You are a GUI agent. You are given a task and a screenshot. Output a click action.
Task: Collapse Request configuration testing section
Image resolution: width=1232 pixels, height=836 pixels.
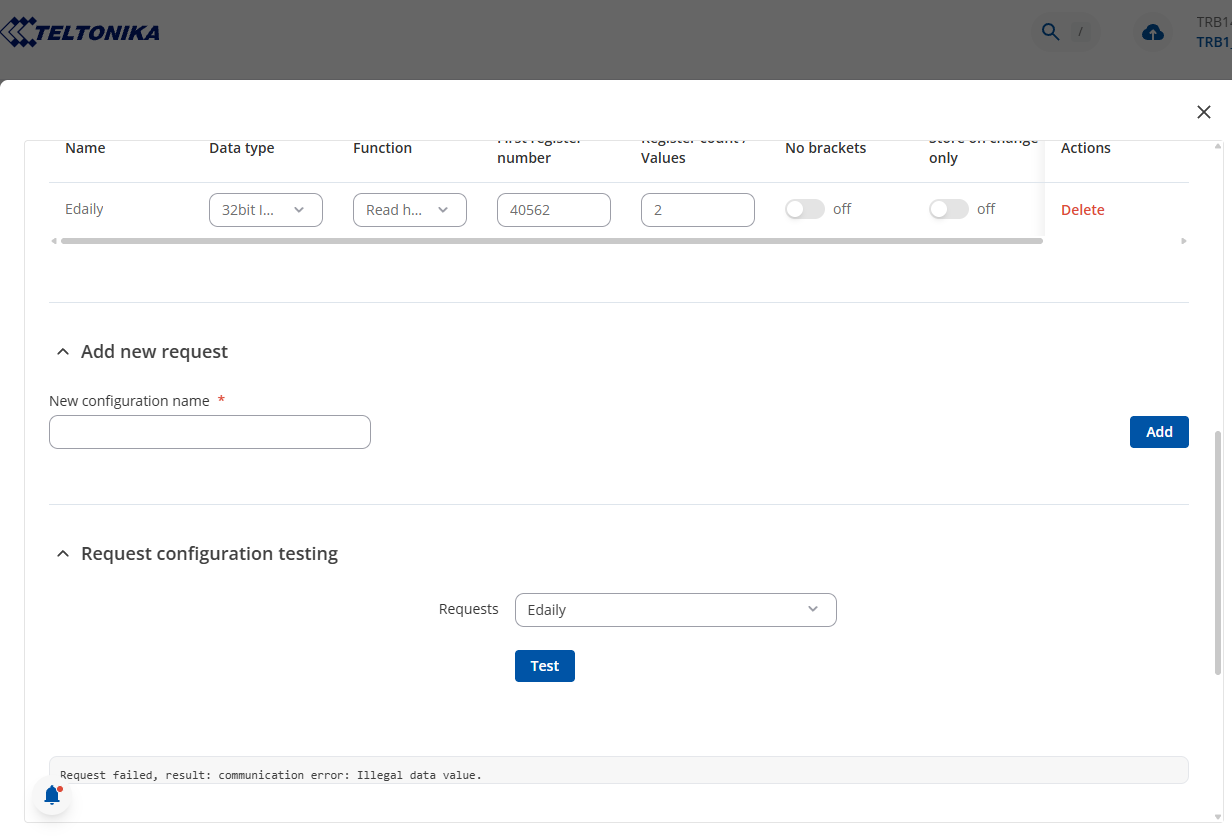(63, 554)
